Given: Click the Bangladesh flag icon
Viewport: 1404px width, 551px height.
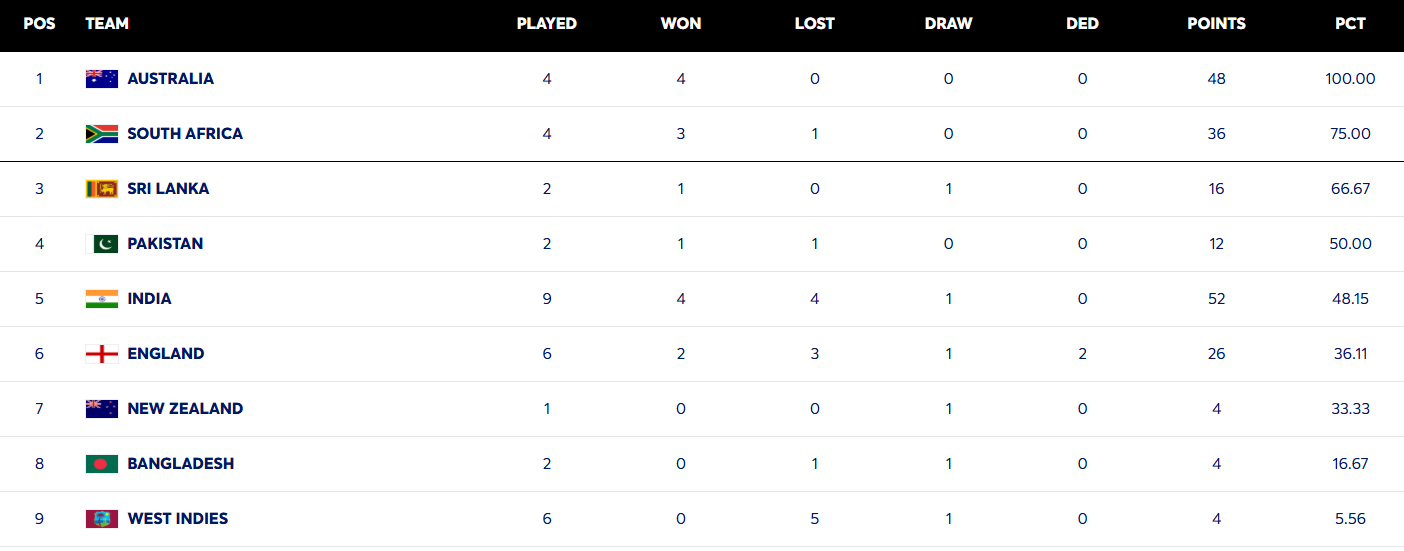Looking at the screenshot, I should [102, 464].
